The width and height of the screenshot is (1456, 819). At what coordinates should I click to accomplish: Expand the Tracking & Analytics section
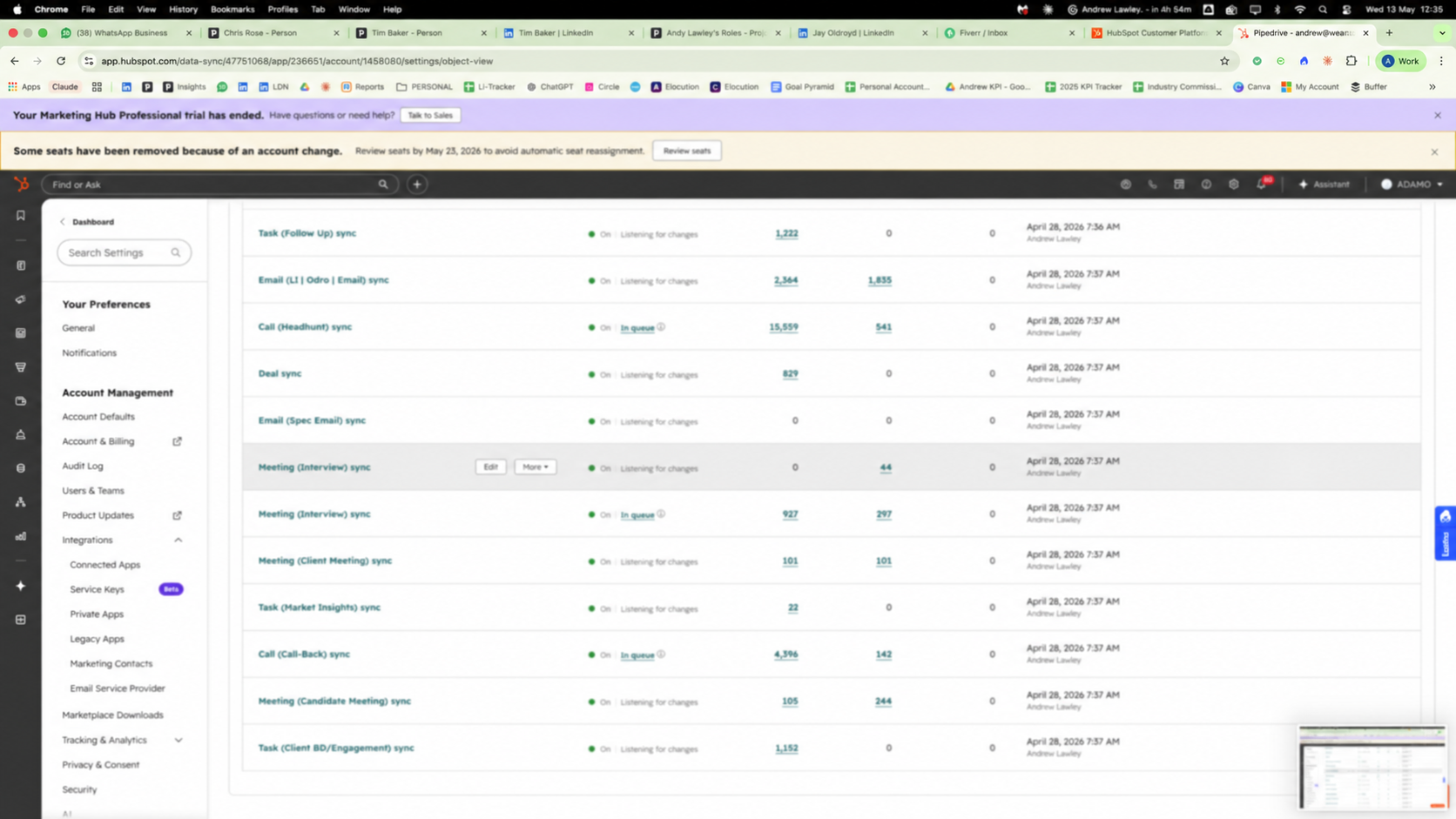(179, 741)
